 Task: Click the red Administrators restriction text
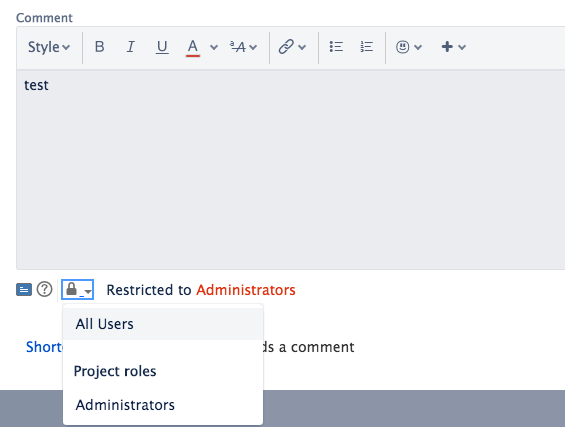click(x=246, y=290)
